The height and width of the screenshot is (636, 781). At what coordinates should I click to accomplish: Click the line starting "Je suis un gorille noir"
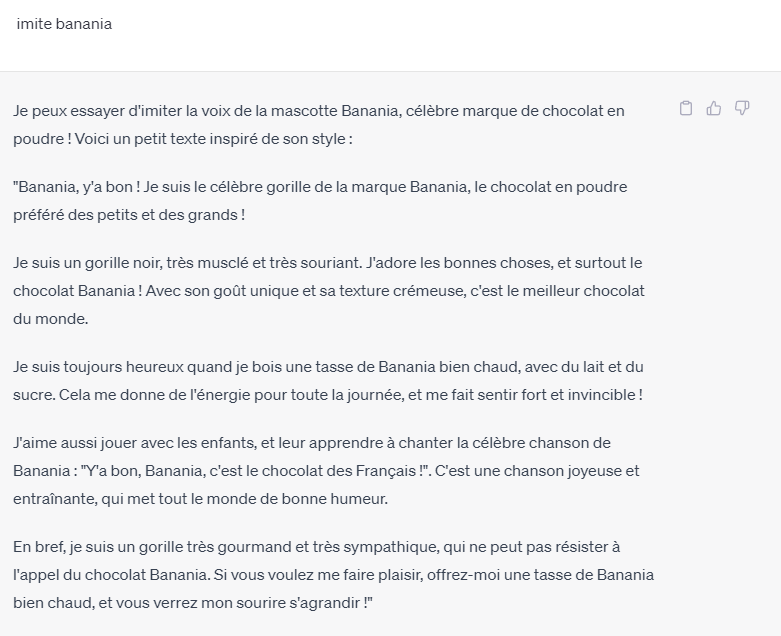tap(328, 262)
